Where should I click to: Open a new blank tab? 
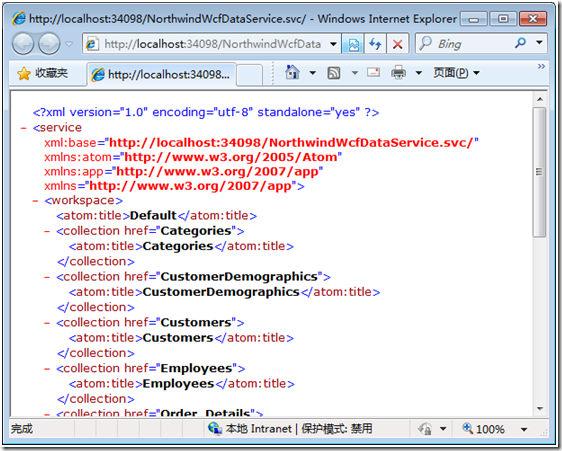tap(249, 75)
